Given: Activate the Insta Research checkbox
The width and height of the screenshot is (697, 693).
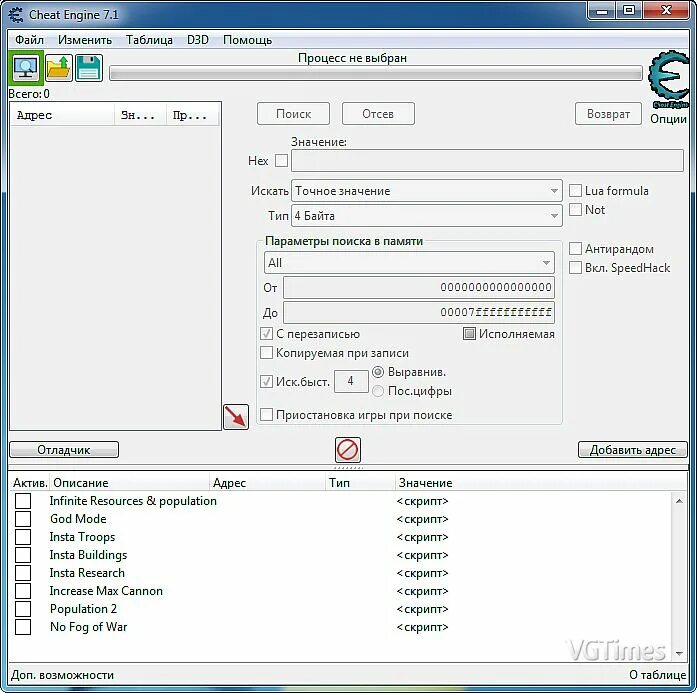Looking at the screenshot, I should coord(23,573).
